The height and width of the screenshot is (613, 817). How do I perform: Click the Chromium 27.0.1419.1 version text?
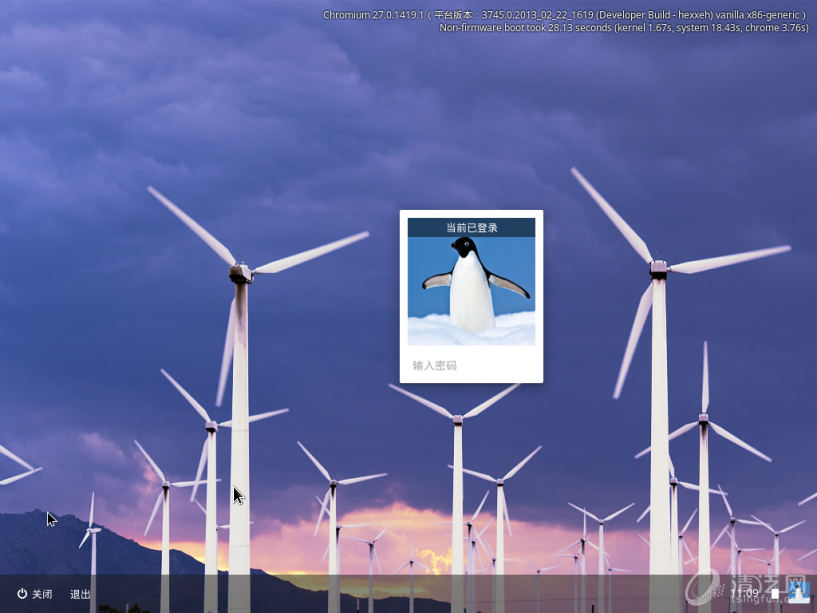(368, 15)
